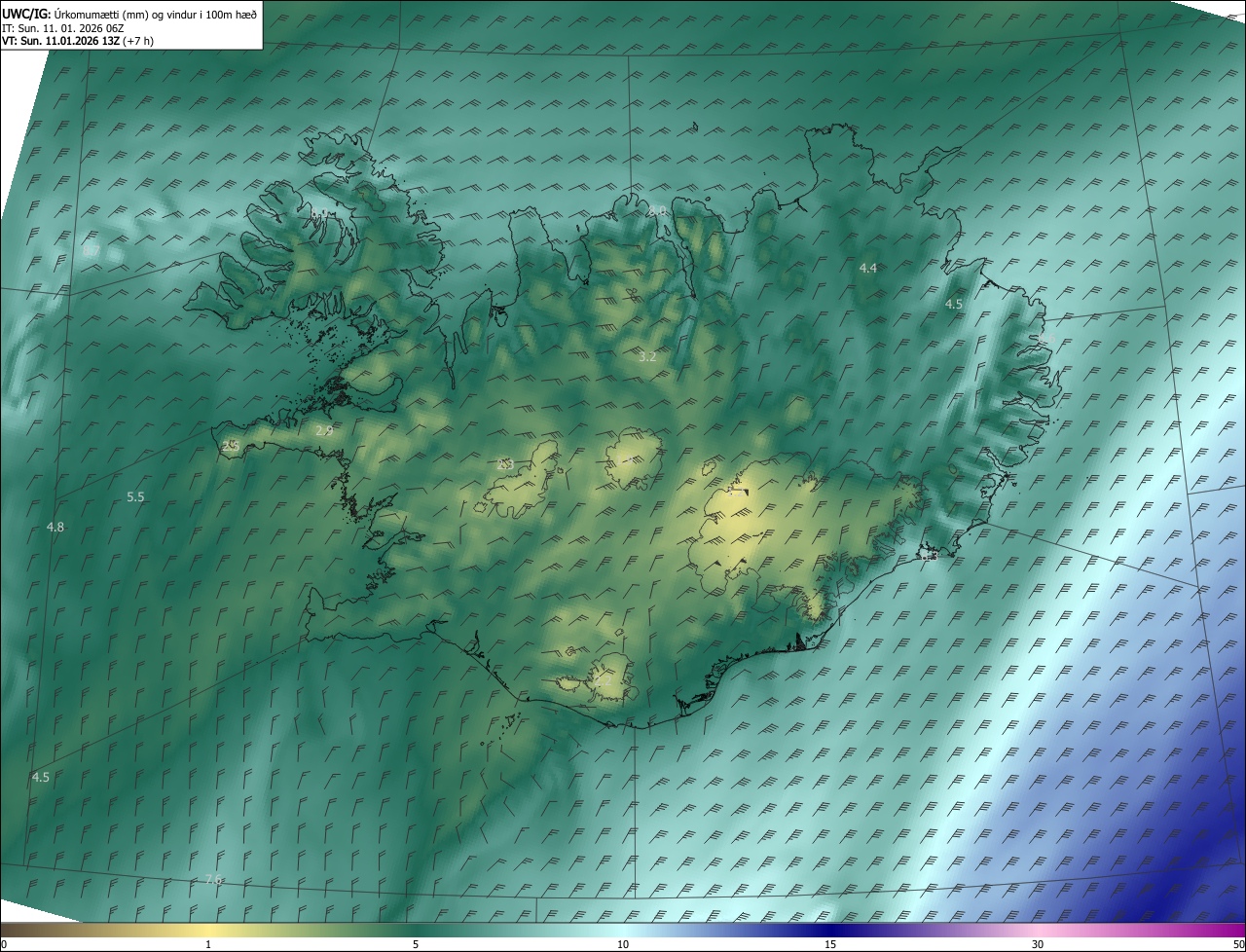Click the 2.9 value label on the map
Viewport: 1246px width, 952px height.
324,430
